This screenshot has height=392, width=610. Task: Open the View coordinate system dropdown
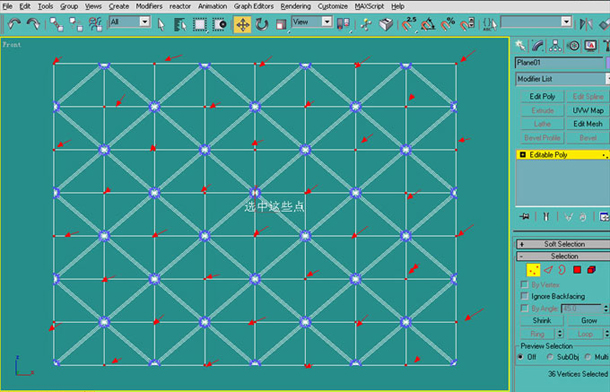coord(312,22)
